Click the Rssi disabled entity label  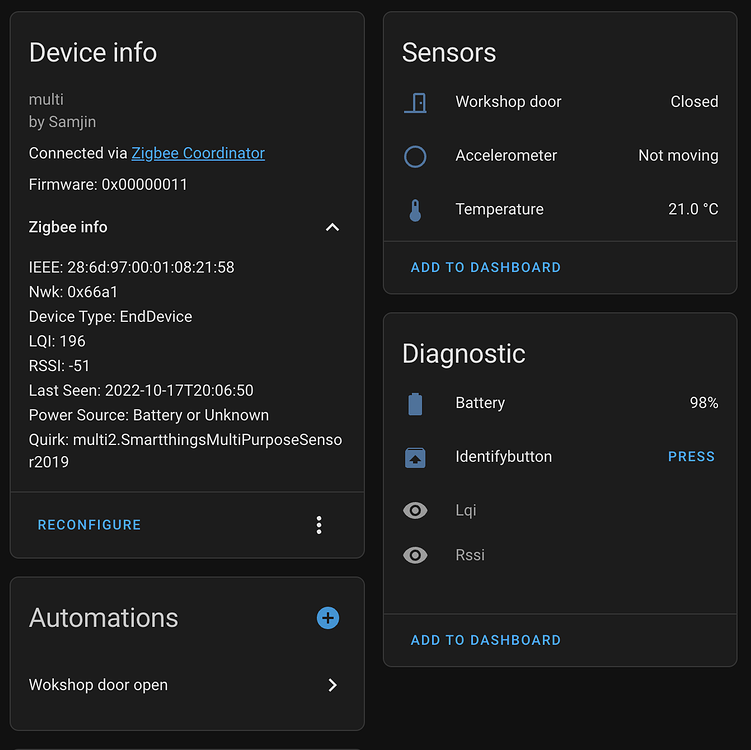click(470, 555)
